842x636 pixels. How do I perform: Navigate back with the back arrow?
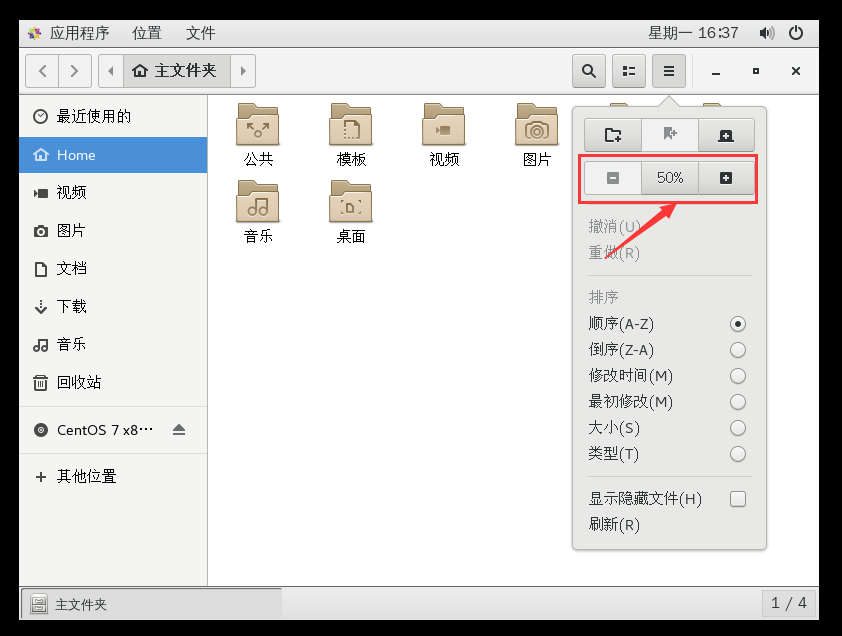tap(42, 70)
